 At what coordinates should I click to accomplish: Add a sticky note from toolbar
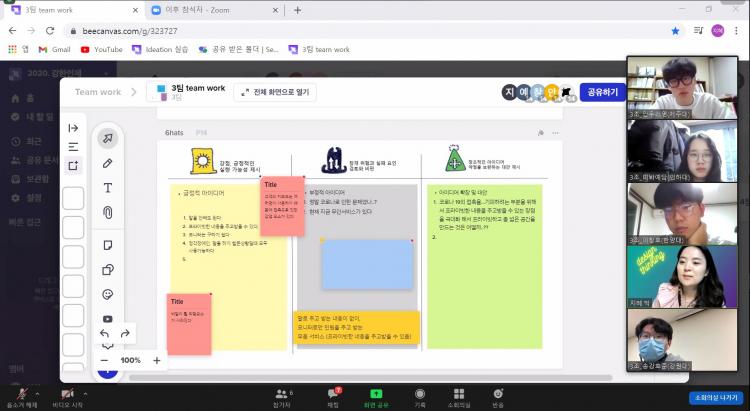click(x=107, y=245)
